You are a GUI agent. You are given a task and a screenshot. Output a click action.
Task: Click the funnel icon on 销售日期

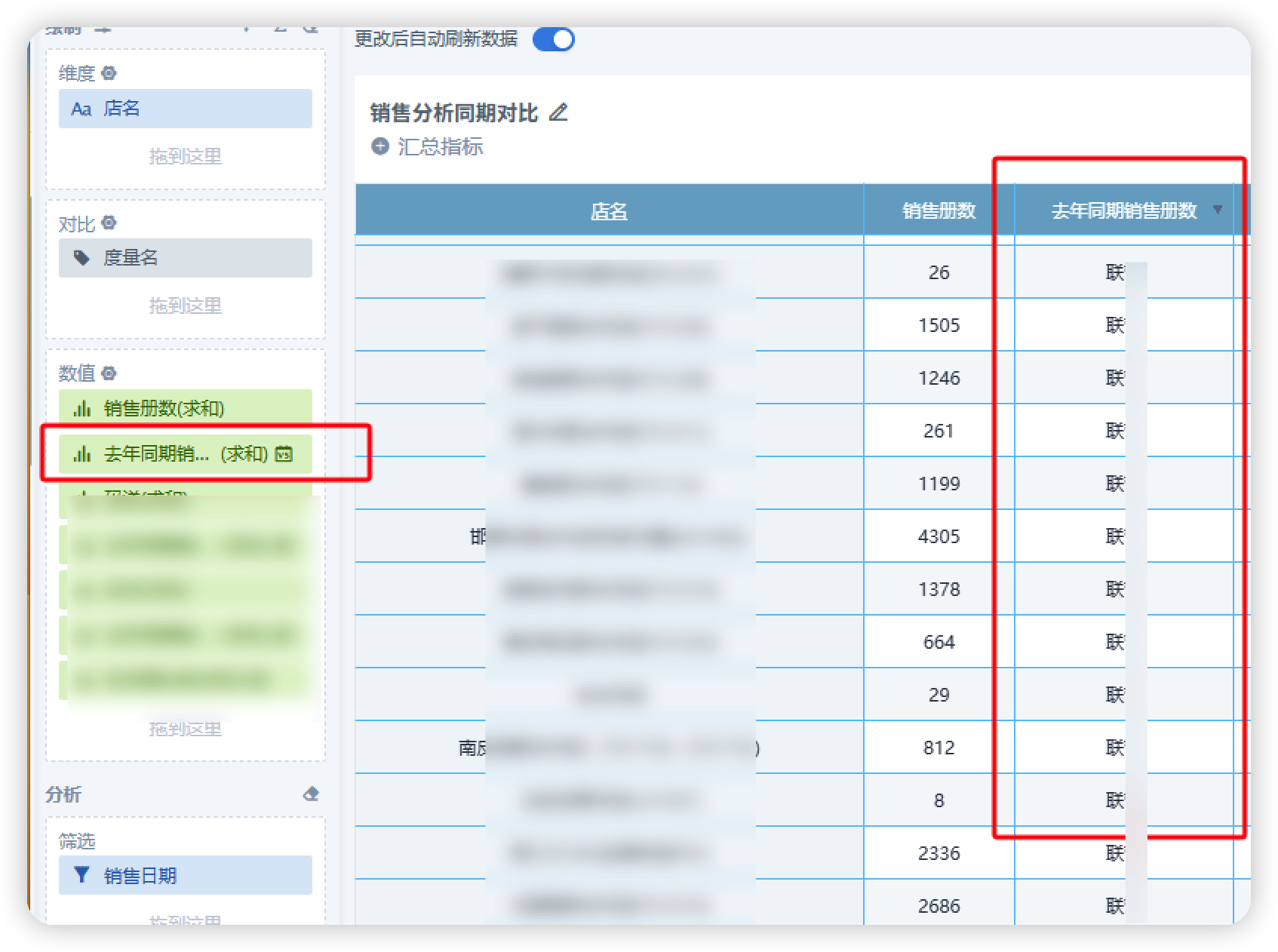click(x=81, y=874)
